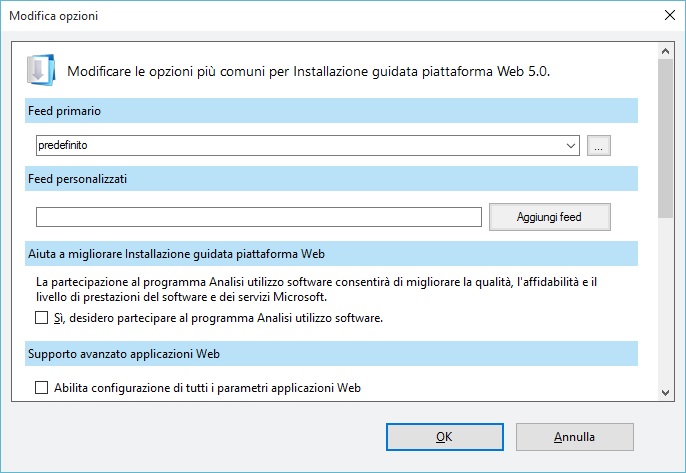Cancel changes with the Annulla button

click(574, 437)
